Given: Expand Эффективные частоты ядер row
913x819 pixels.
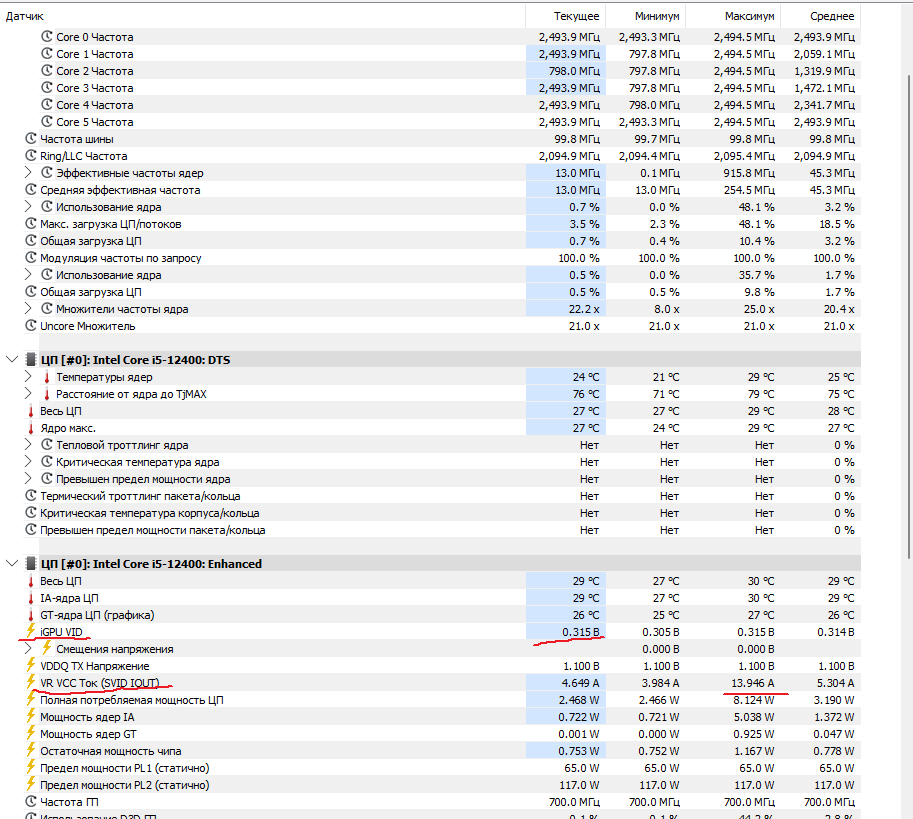Looking at the screenshot, I should 28,173.
